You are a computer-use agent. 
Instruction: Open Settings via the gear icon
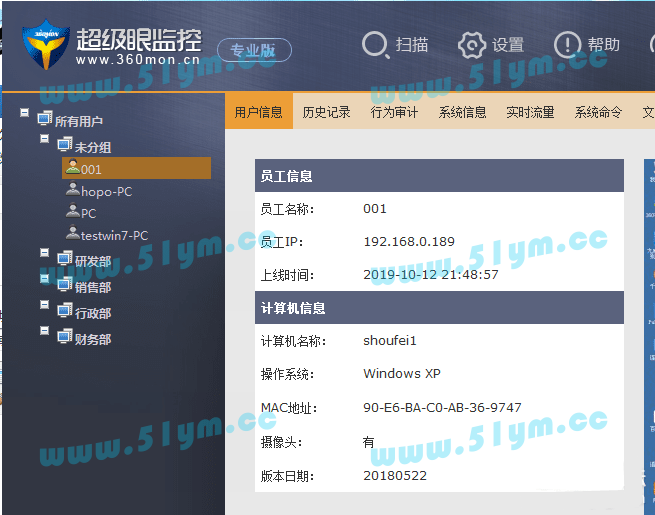[472, 45]
